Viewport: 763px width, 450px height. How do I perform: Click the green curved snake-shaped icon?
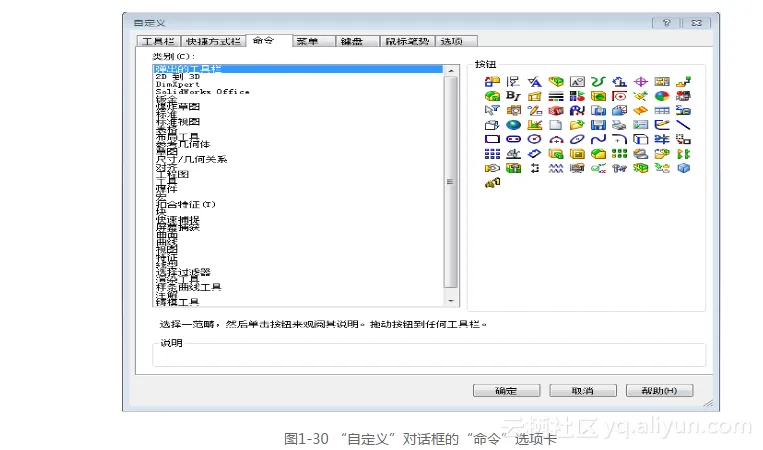tap(598, 82)
